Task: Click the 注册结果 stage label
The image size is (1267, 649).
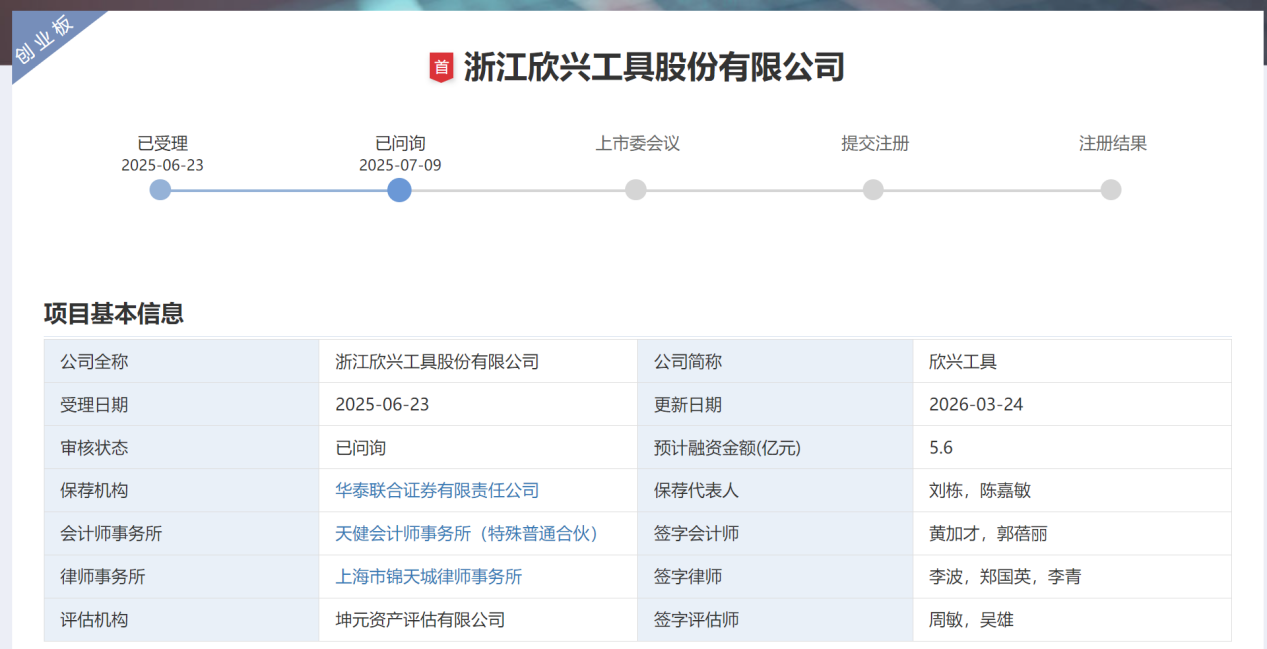Action: click(1112, 143)
